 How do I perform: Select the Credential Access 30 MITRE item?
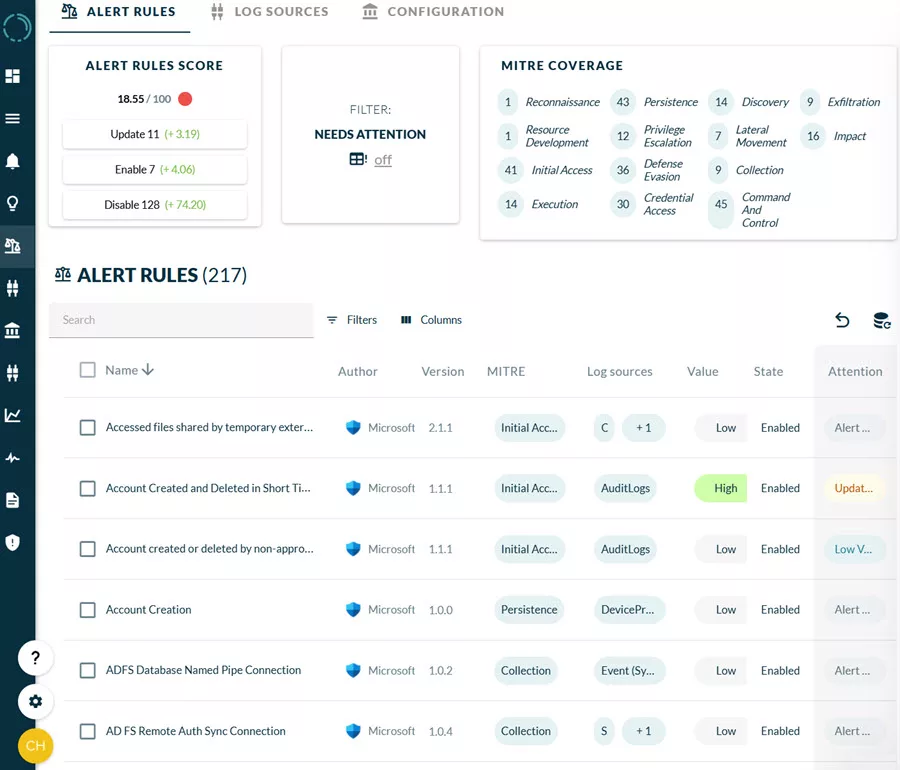[x=652, y=204]
